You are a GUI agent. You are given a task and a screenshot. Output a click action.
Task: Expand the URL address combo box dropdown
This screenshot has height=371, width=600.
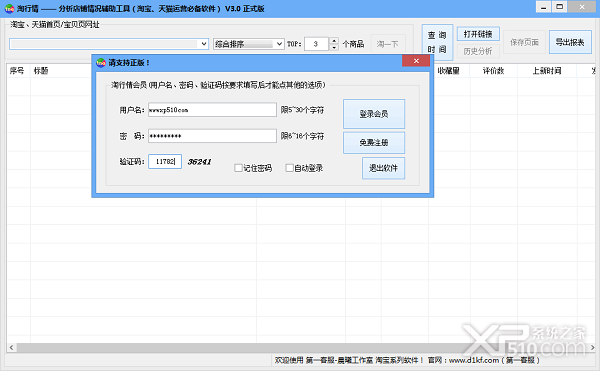[x=204, y=44]
